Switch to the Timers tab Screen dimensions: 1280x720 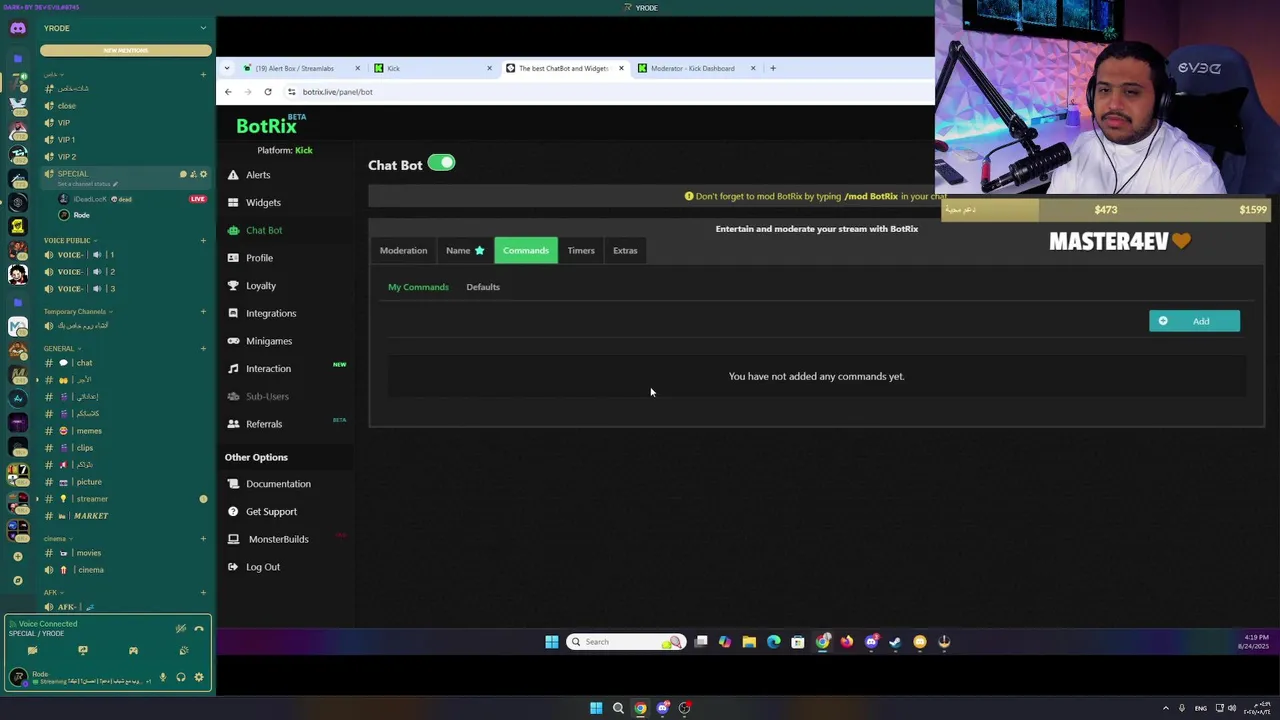pyautogui.click(x=581, y=250)
